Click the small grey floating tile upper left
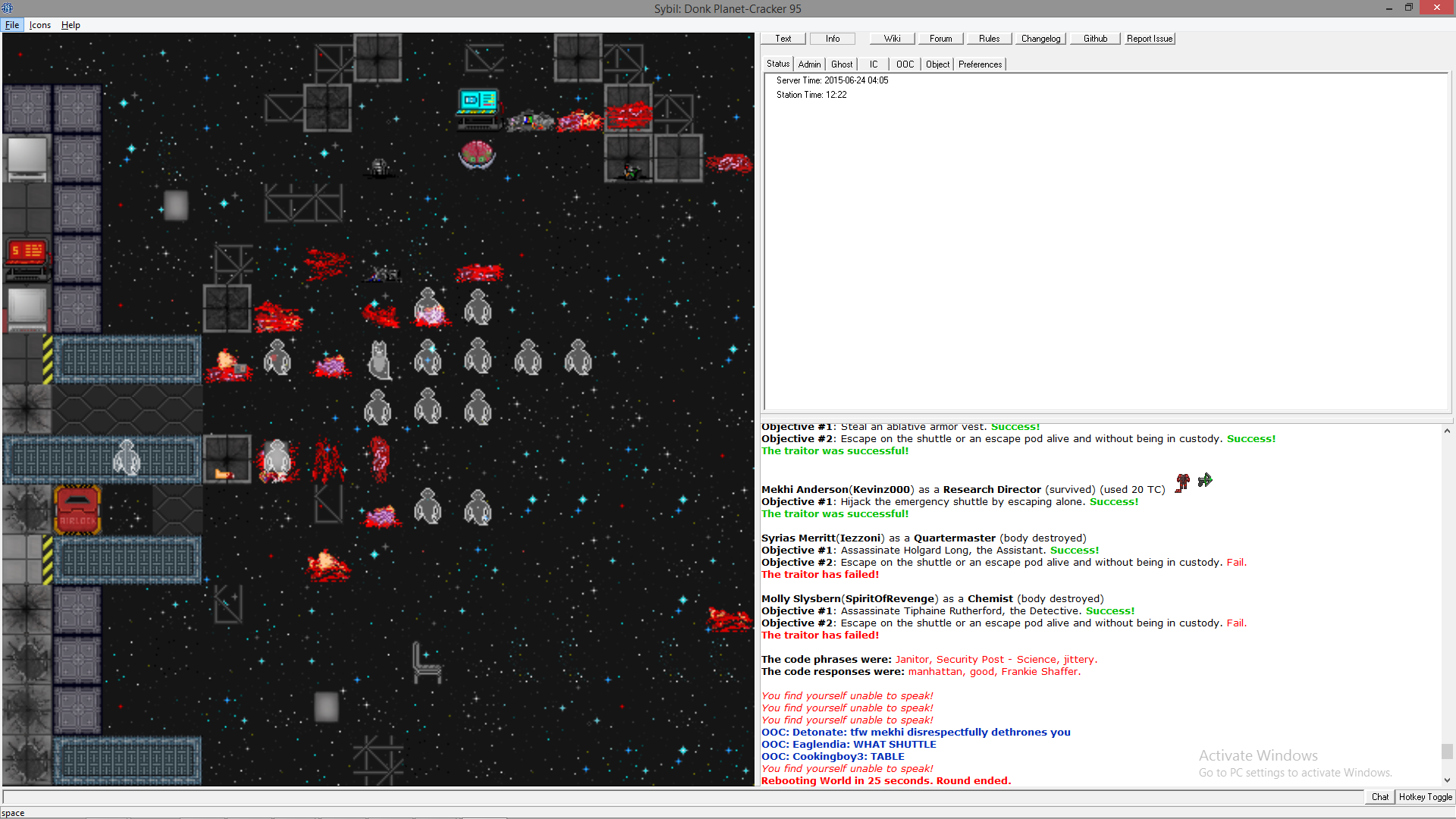 [x=176, y=206]
